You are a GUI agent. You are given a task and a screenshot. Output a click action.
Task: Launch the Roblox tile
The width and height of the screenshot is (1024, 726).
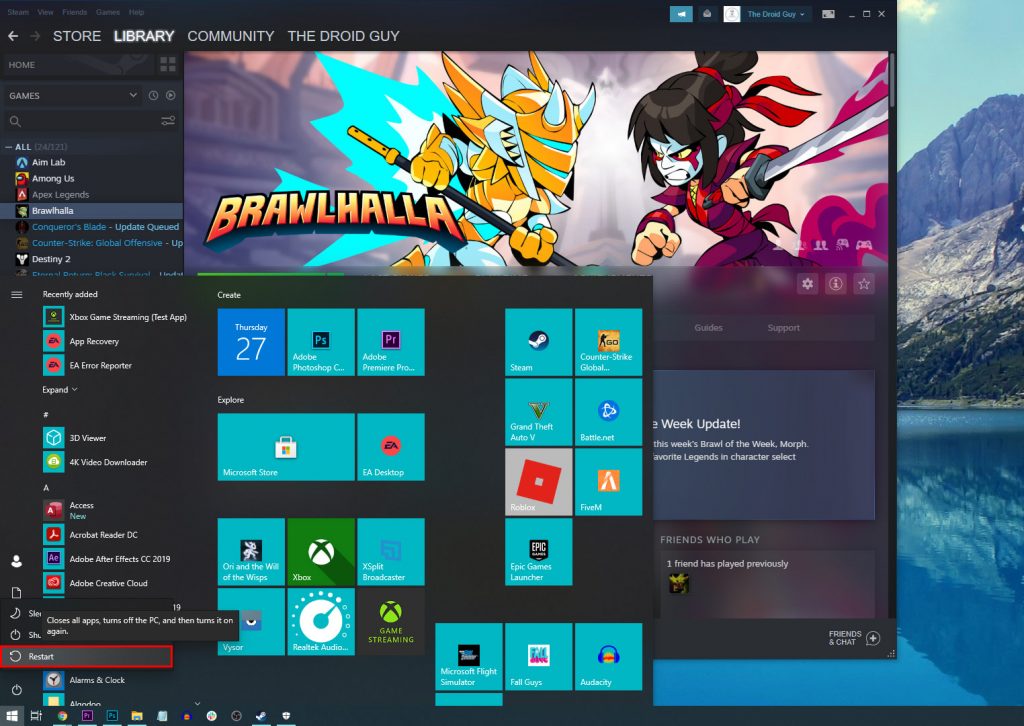(x=539, y=482)
